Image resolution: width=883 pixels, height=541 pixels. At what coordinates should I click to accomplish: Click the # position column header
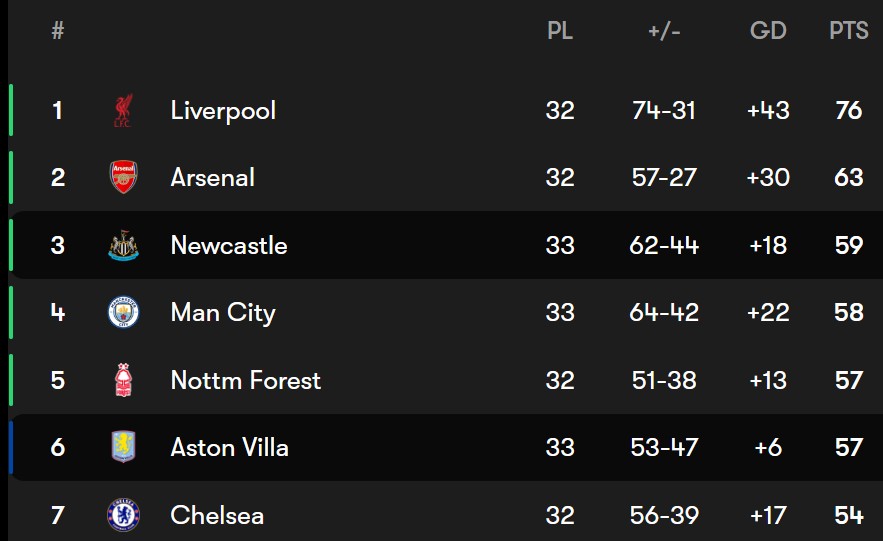pyautogui.click(x=58, y=31)
